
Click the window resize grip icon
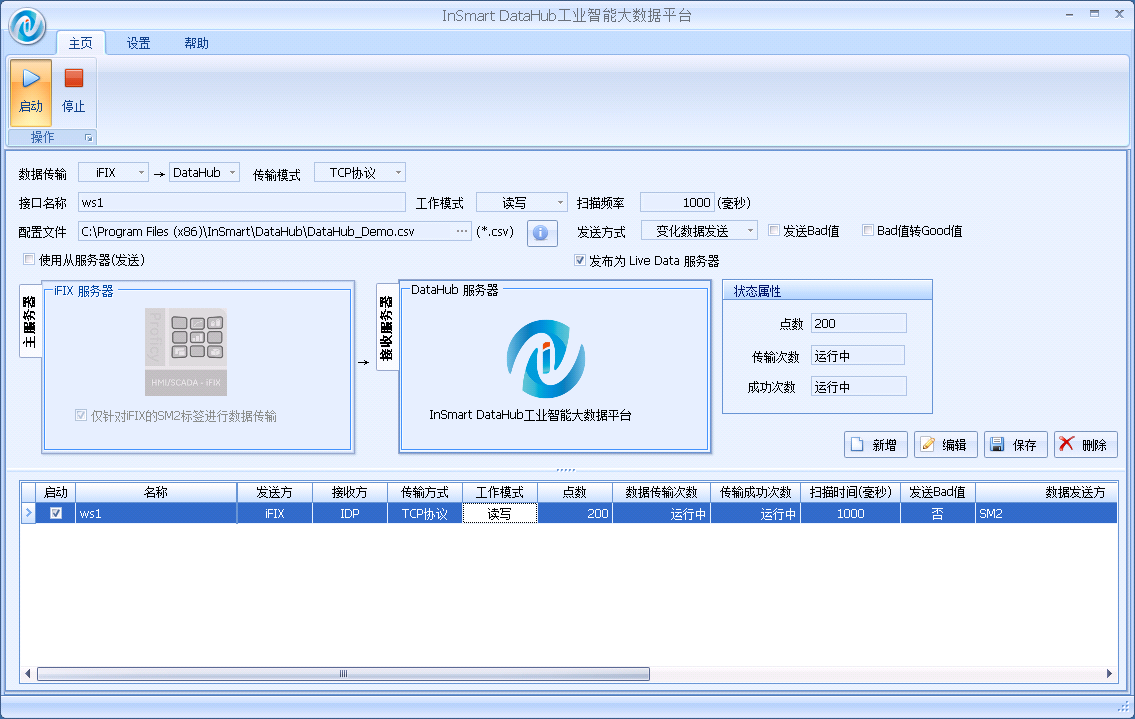[x=1123, y=707]
